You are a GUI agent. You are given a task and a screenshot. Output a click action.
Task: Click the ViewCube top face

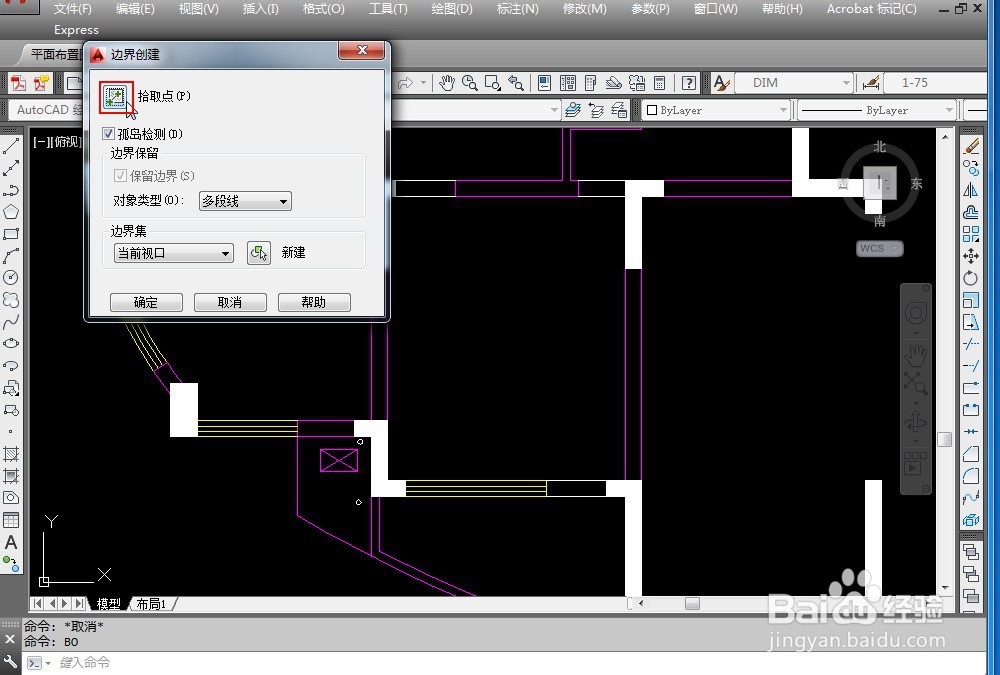[880, 183]
